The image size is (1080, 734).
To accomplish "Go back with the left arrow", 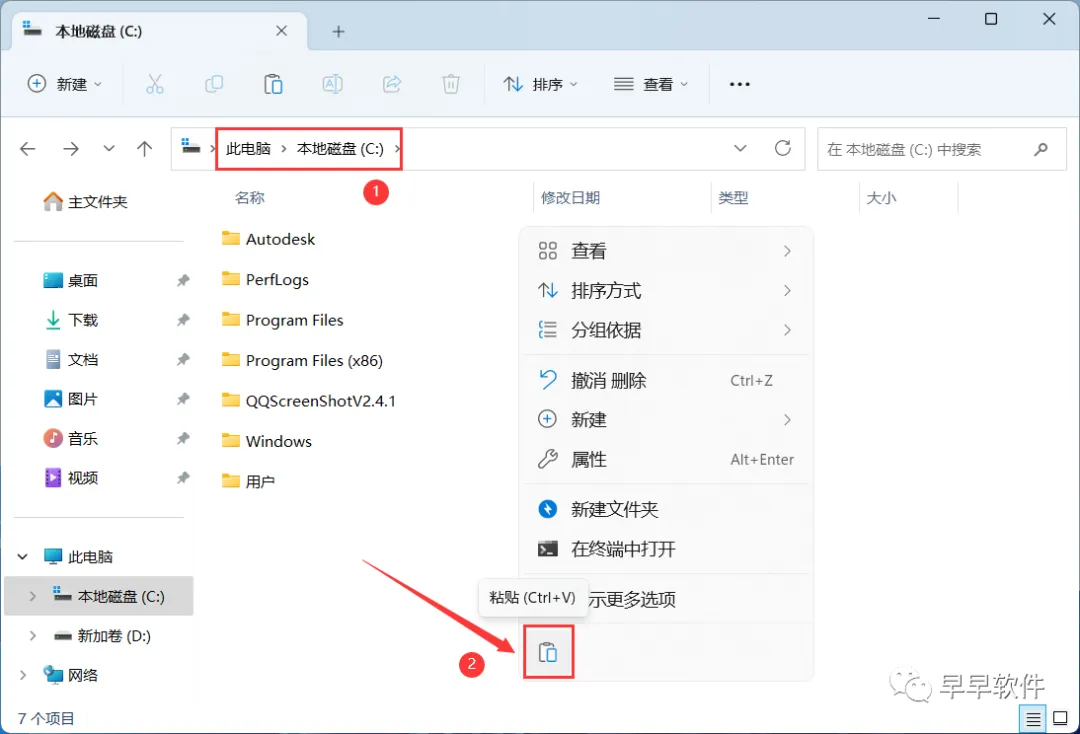I will 28,149.
